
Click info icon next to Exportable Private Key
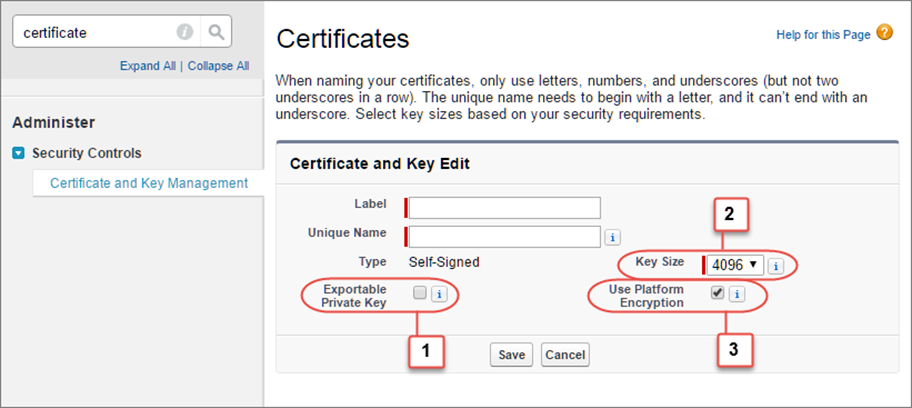437,293
